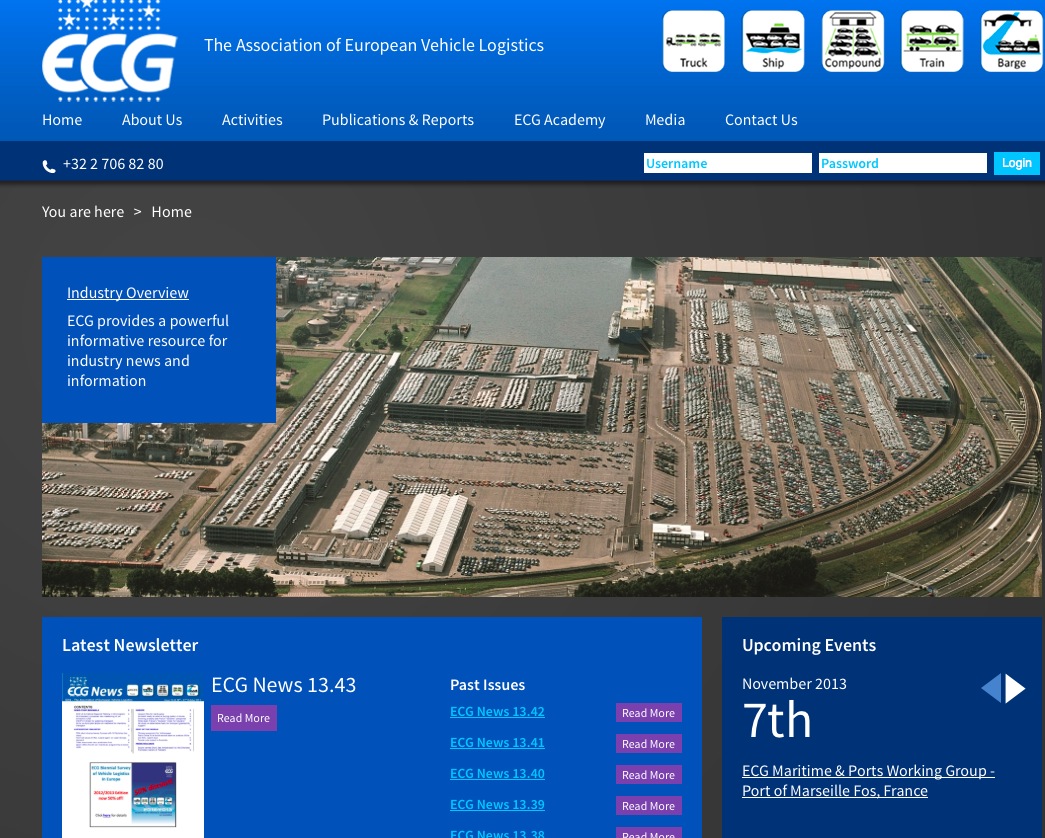This screenshot has height=838, width=1045.
Task: Open the Contact Us page
Action: [761, 120]
